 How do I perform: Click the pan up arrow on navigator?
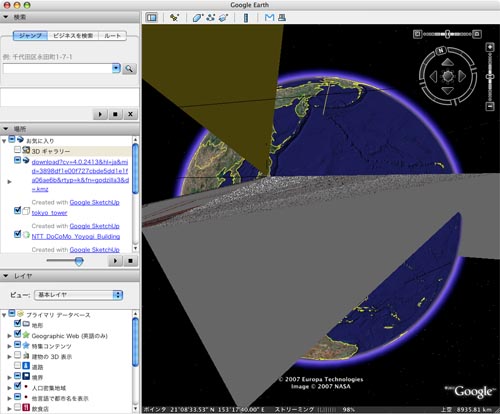coord(447,62)
